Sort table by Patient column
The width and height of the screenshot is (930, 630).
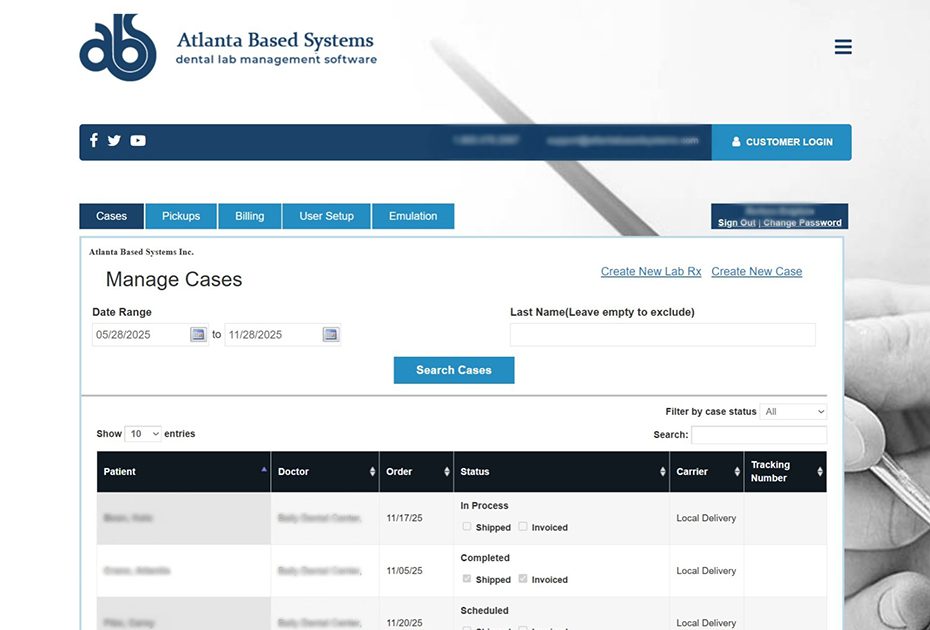pos(183,472)
